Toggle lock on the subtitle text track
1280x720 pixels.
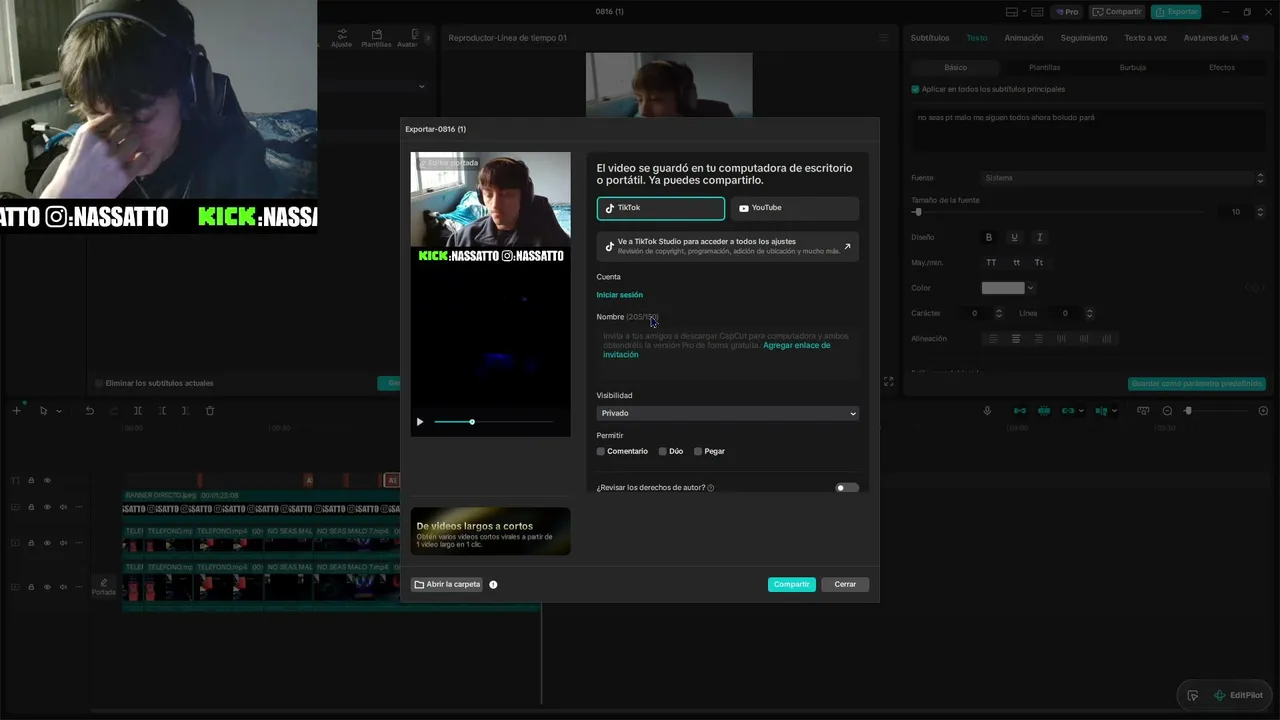click(31, 481)
